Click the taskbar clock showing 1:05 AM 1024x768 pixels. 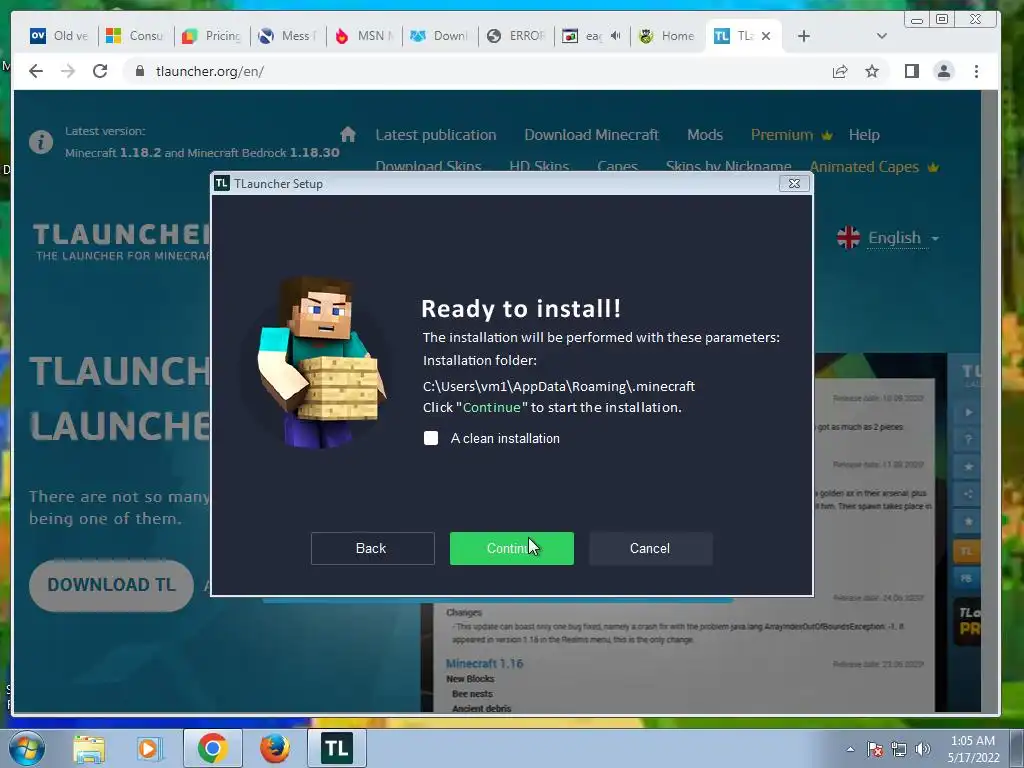point(973,749)
